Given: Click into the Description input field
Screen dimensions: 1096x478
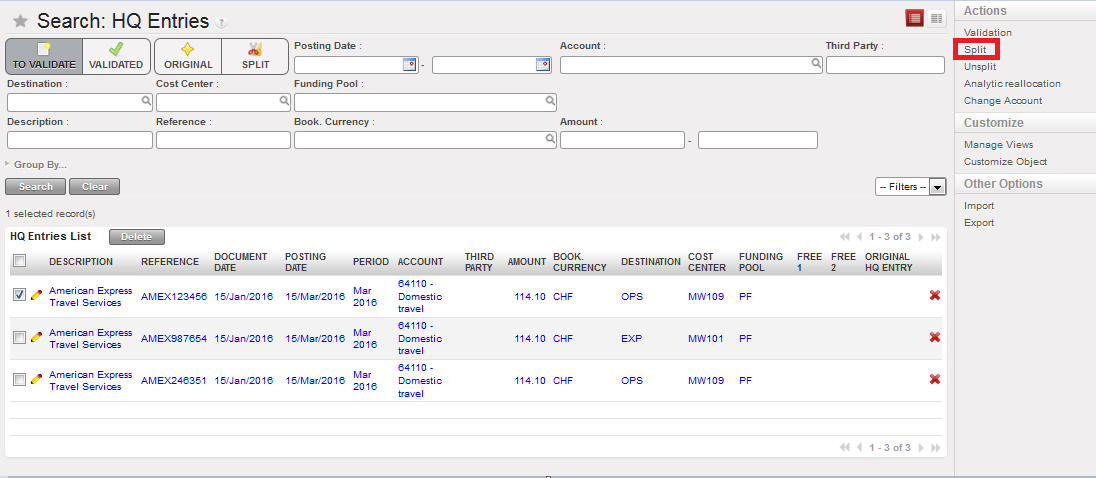Looking at the screenshot, I should pos(80,140).
